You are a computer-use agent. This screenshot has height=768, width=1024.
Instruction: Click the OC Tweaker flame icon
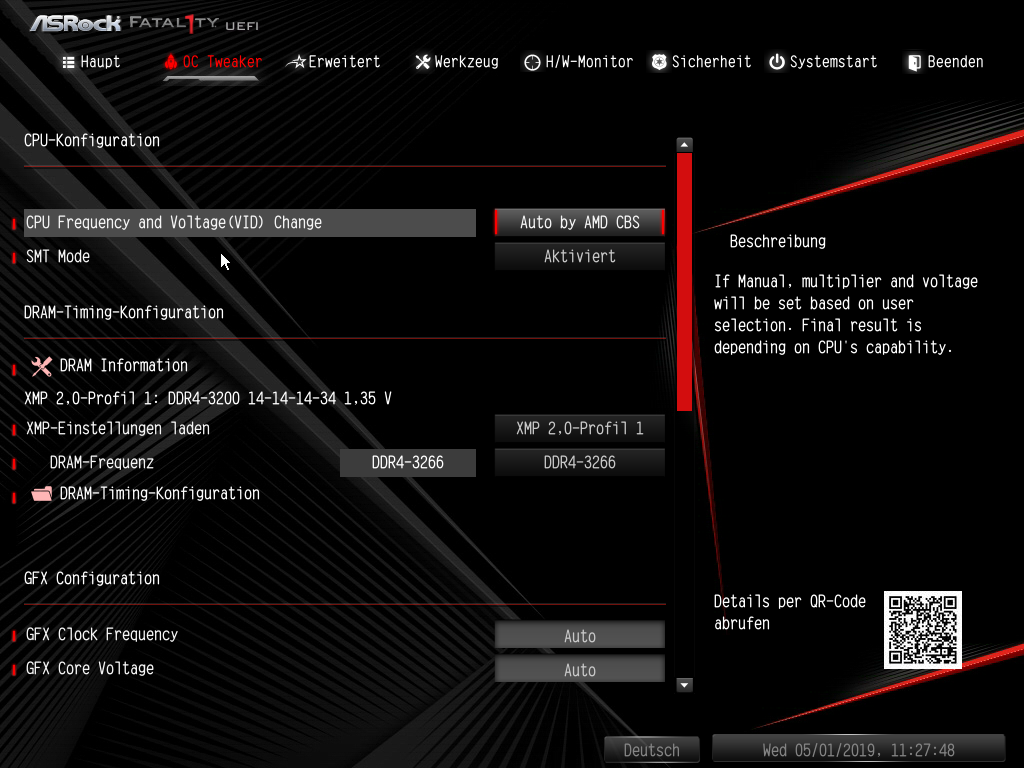click(x=170, y=62)
